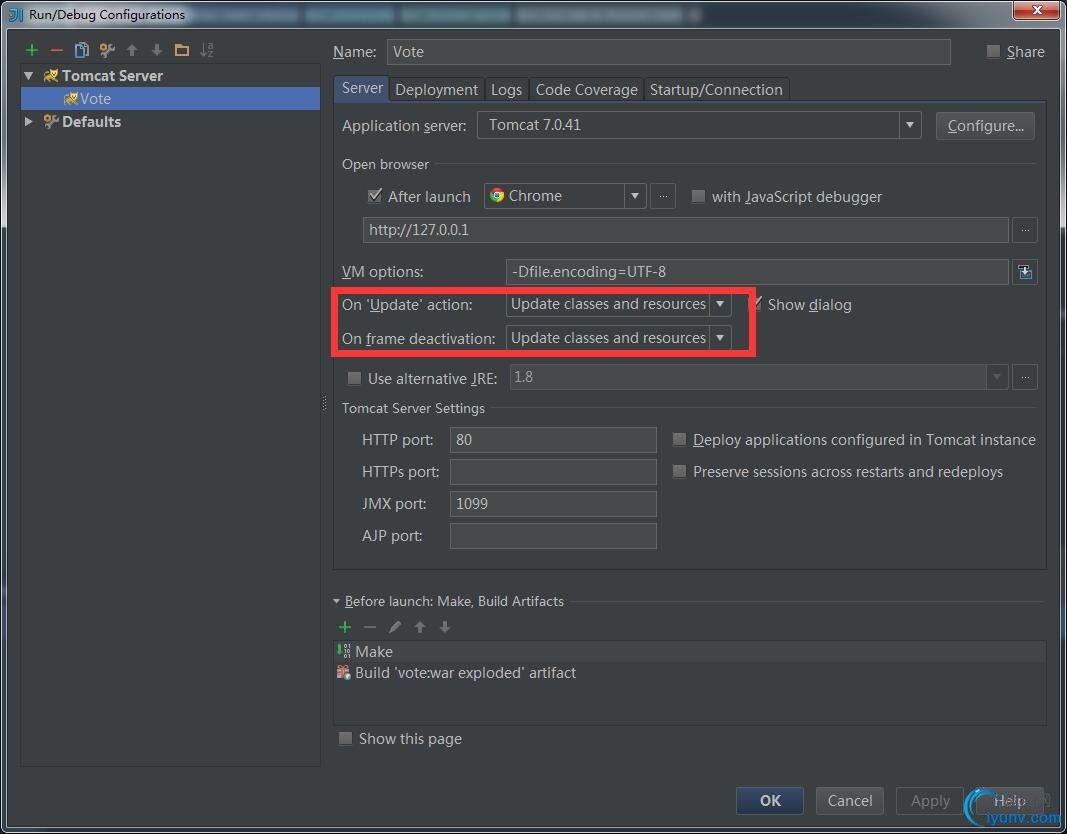This screenshot has height=834, width=1067.
Task: Move configuration down in the list toolbar
Action: click(x=157, y=50)
